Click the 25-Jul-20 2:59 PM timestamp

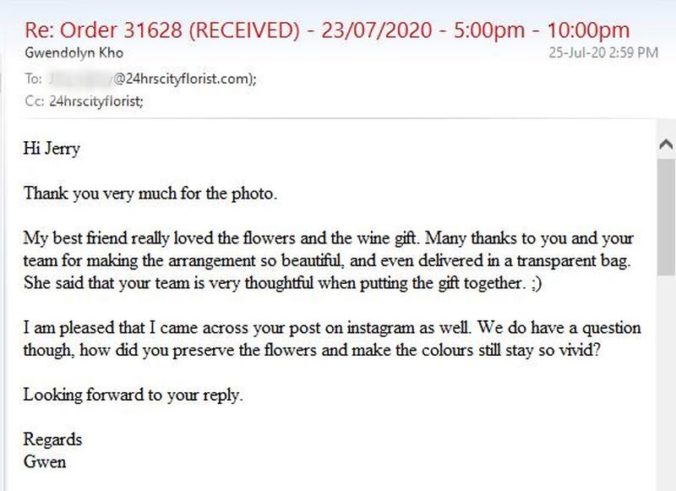click(603, 53)
